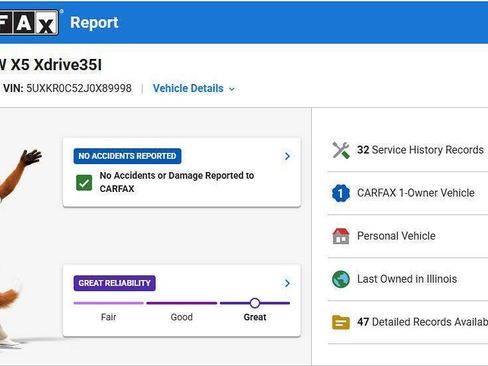Click the NO ACCIDENTS REPORTED badge

(127, 156)
